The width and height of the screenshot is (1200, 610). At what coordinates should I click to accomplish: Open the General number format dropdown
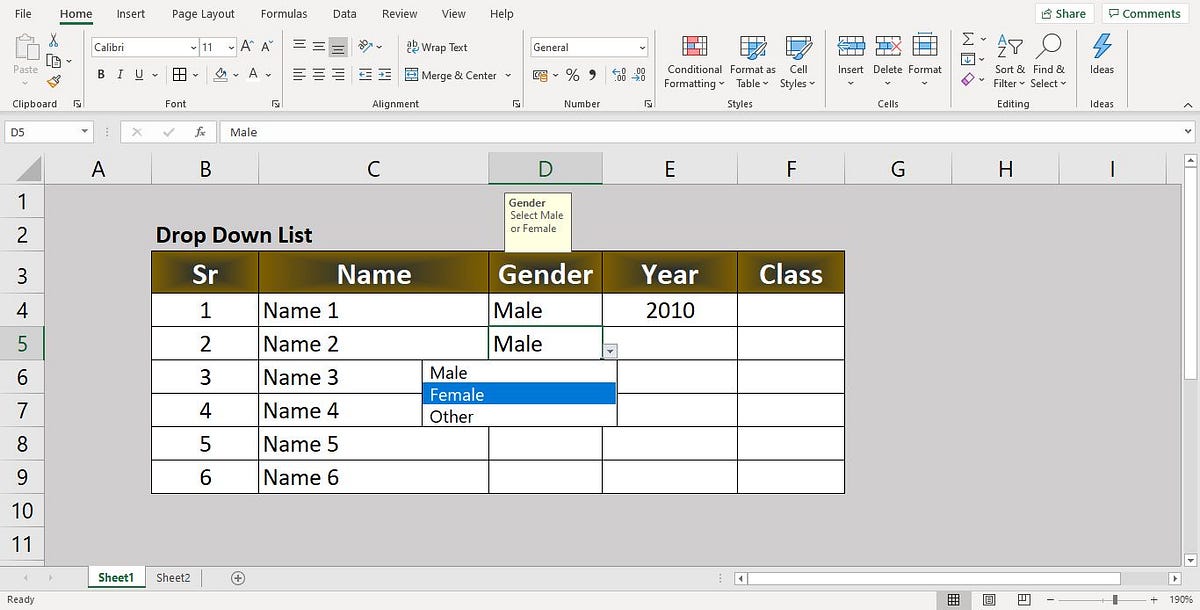642,46
